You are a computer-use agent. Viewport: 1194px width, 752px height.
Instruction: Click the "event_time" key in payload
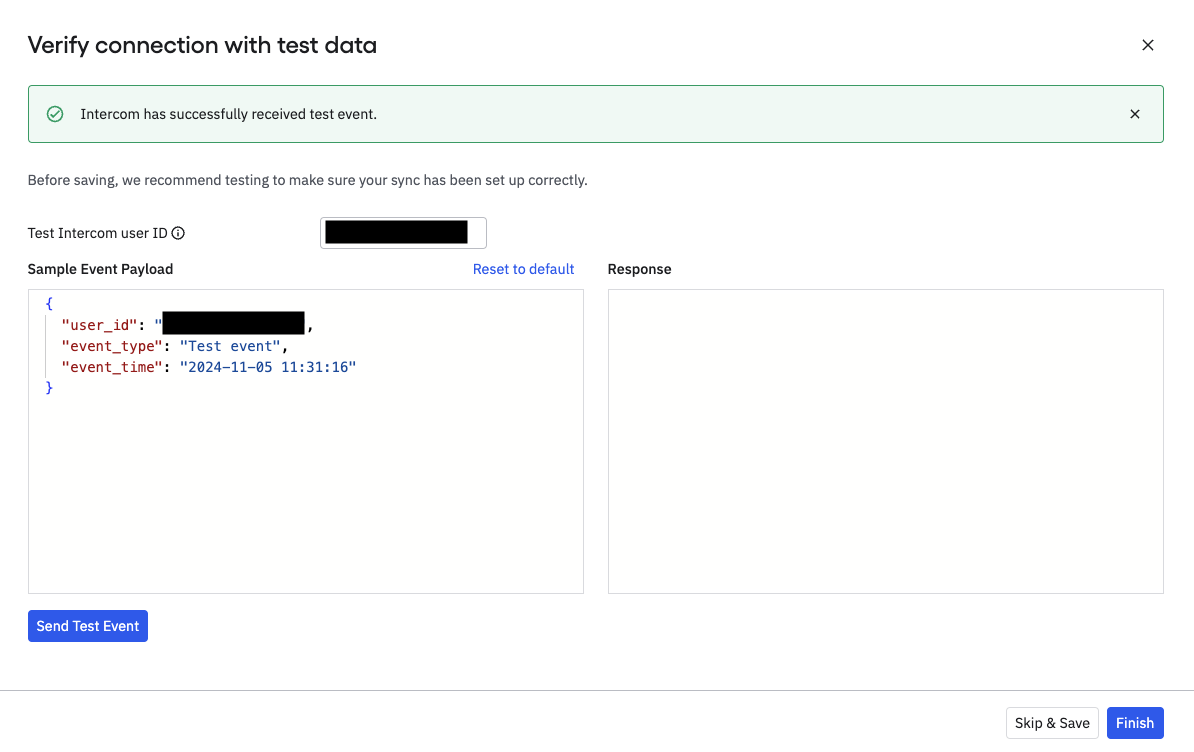click(112, 367)
